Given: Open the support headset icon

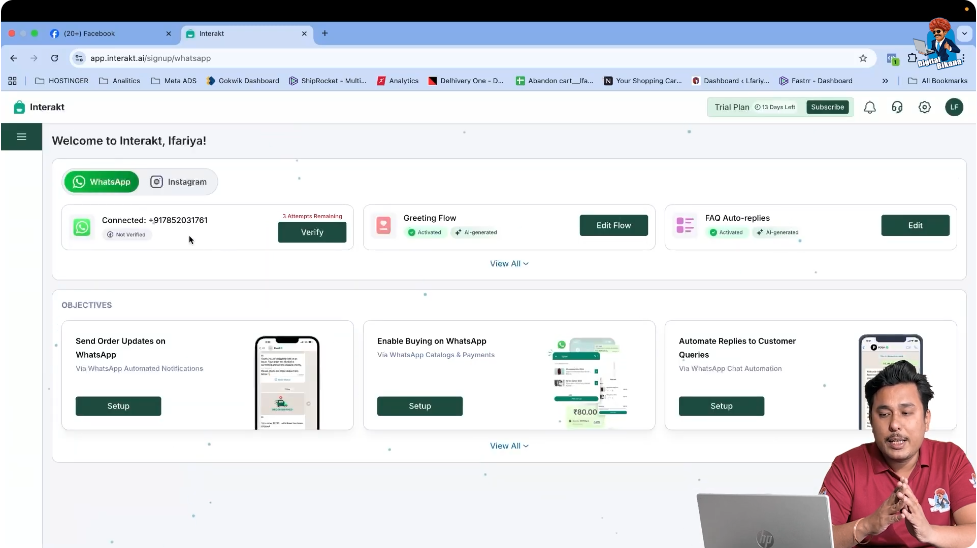Looking at the screenshot, I should click(x=897, y=107).
